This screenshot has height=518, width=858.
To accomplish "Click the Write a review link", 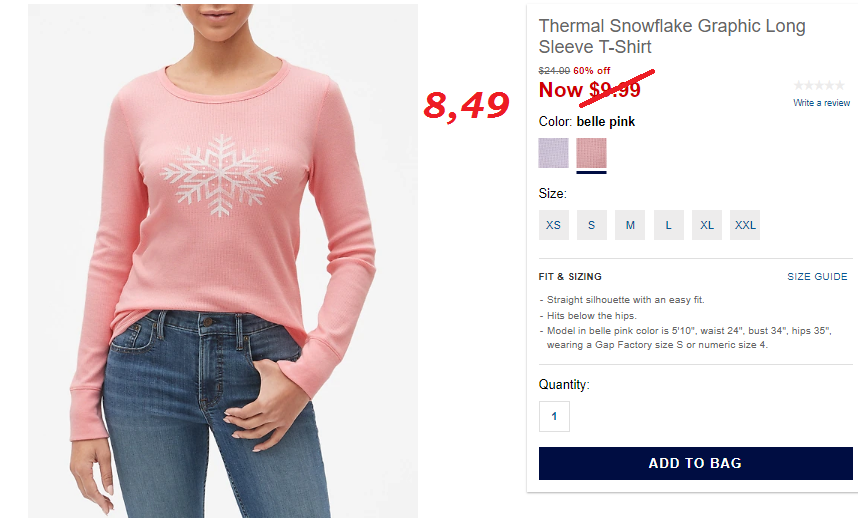I will [821, 103].
